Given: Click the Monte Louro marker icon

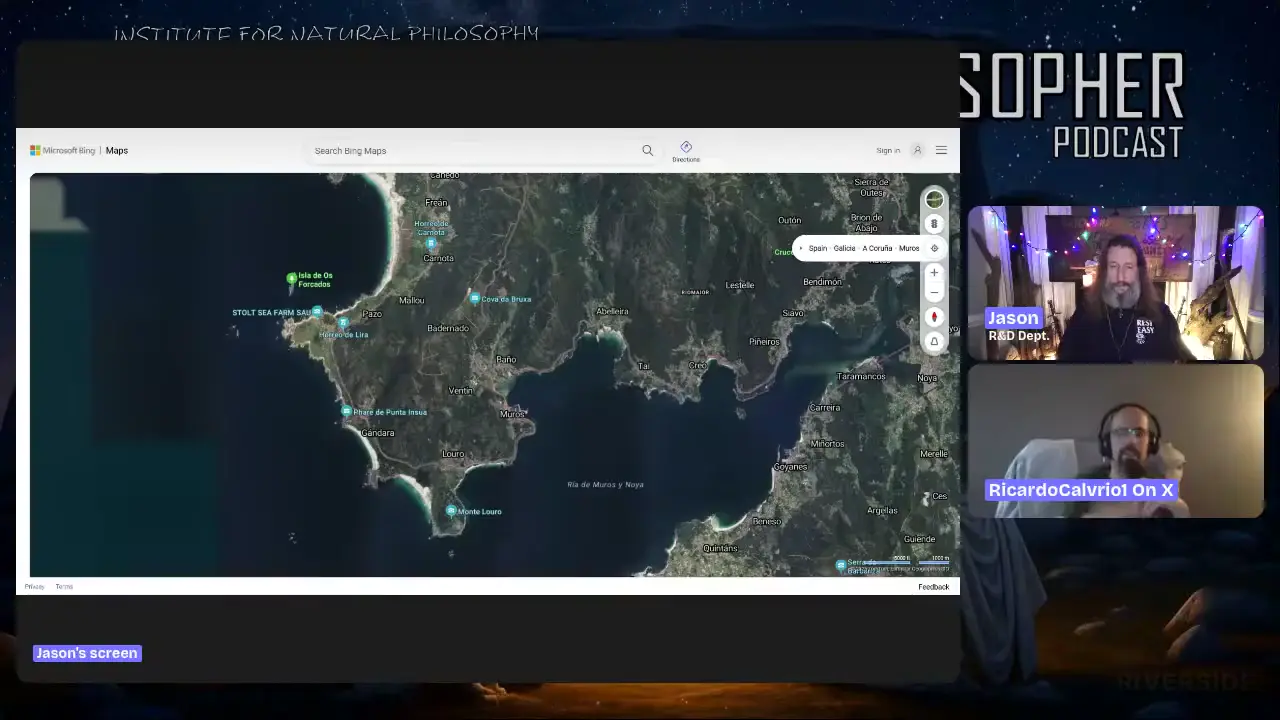Looking at the screenshot, I should (x=451, y=511).
